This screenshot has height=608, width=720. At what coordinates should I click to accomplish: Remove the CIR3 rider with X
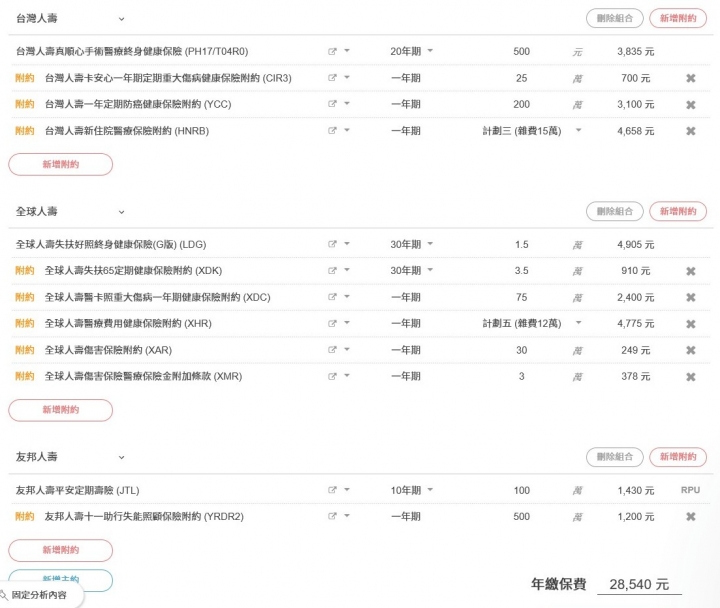(691, 78)
